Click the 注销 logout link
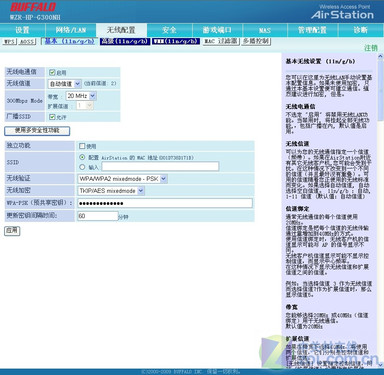 point(371,48)
